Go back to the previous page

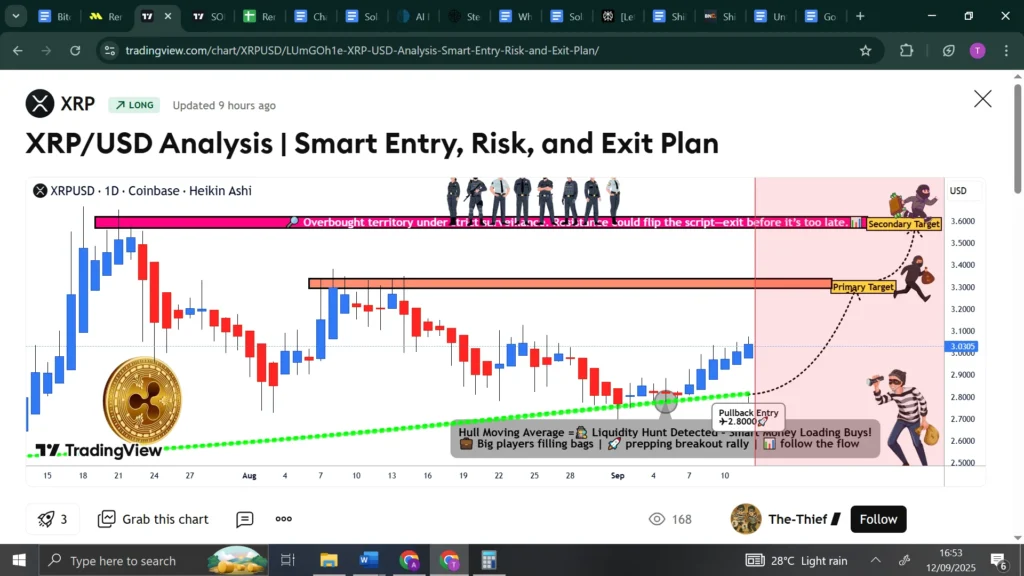pos(18,50)
